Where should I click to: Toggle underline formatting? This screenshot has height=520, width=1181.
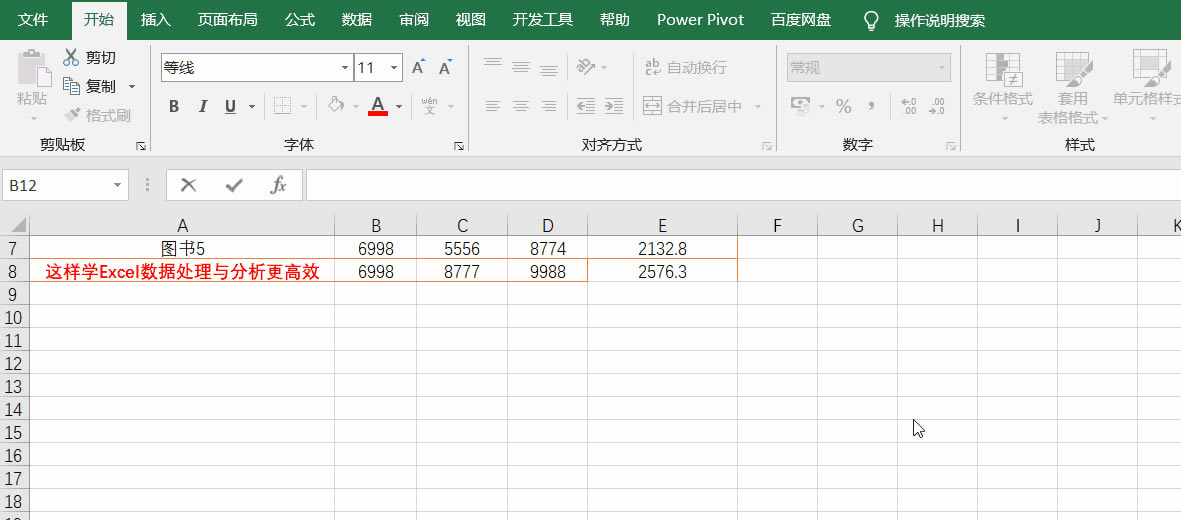pyautogui.click(x=230, y=106)
